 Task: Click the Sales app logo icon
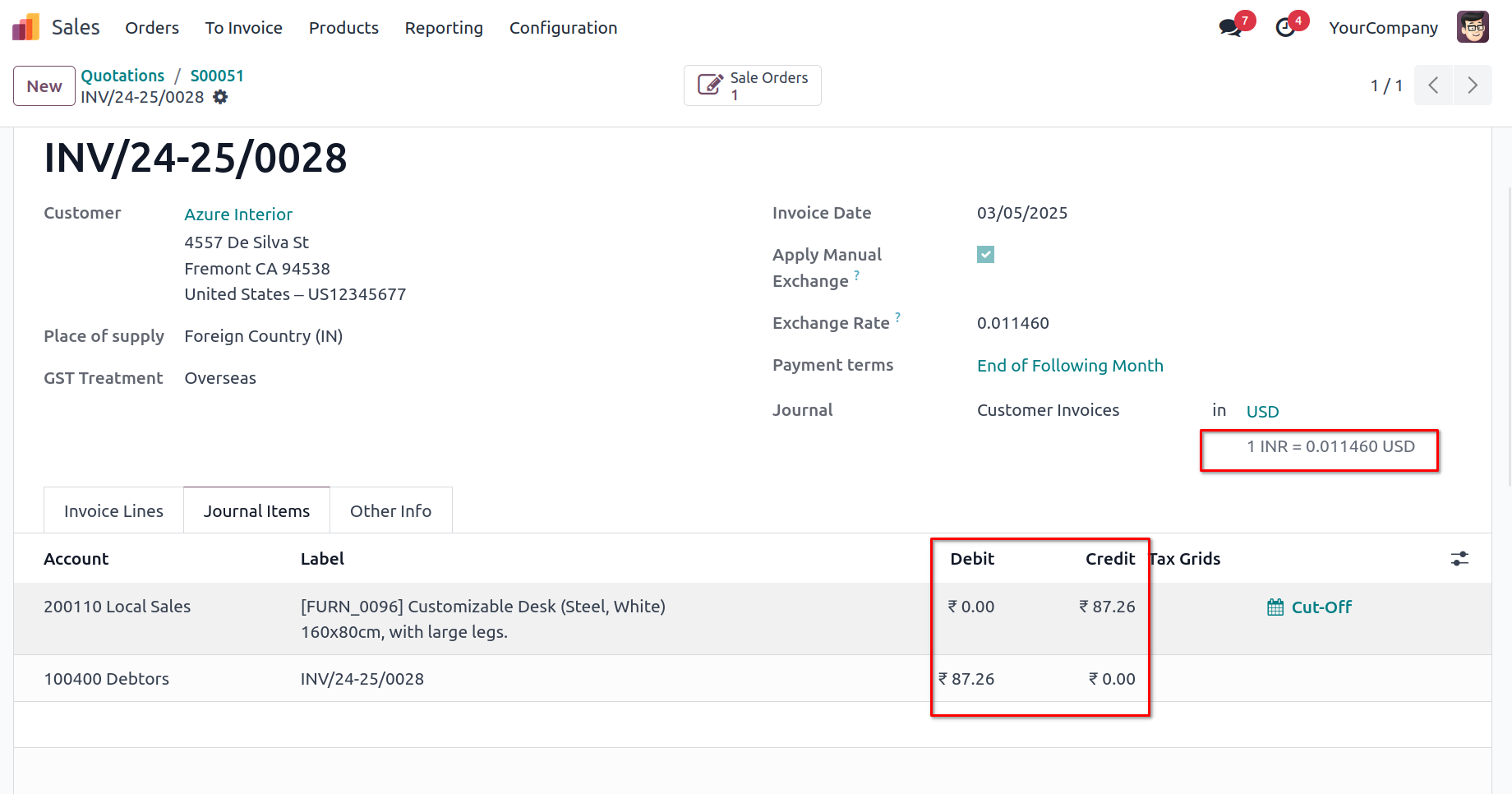pos(25,27)
